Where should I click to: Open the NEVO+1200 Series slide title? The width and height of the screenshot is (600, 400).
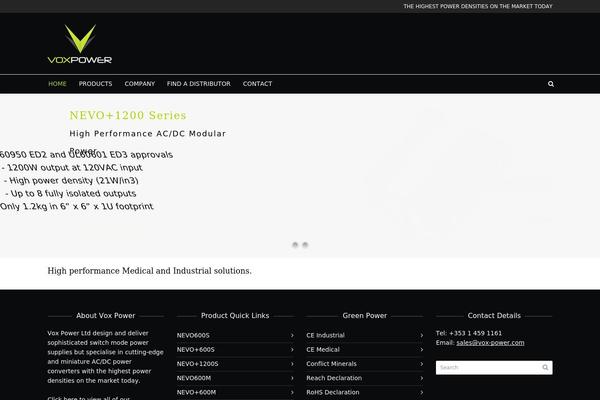(x=127, y=116)
